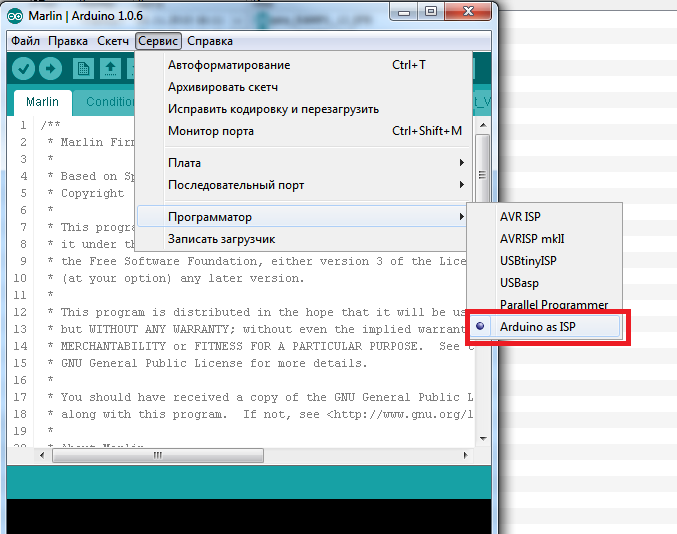Click code line 'GNU General Public License for more details.'

214,363
